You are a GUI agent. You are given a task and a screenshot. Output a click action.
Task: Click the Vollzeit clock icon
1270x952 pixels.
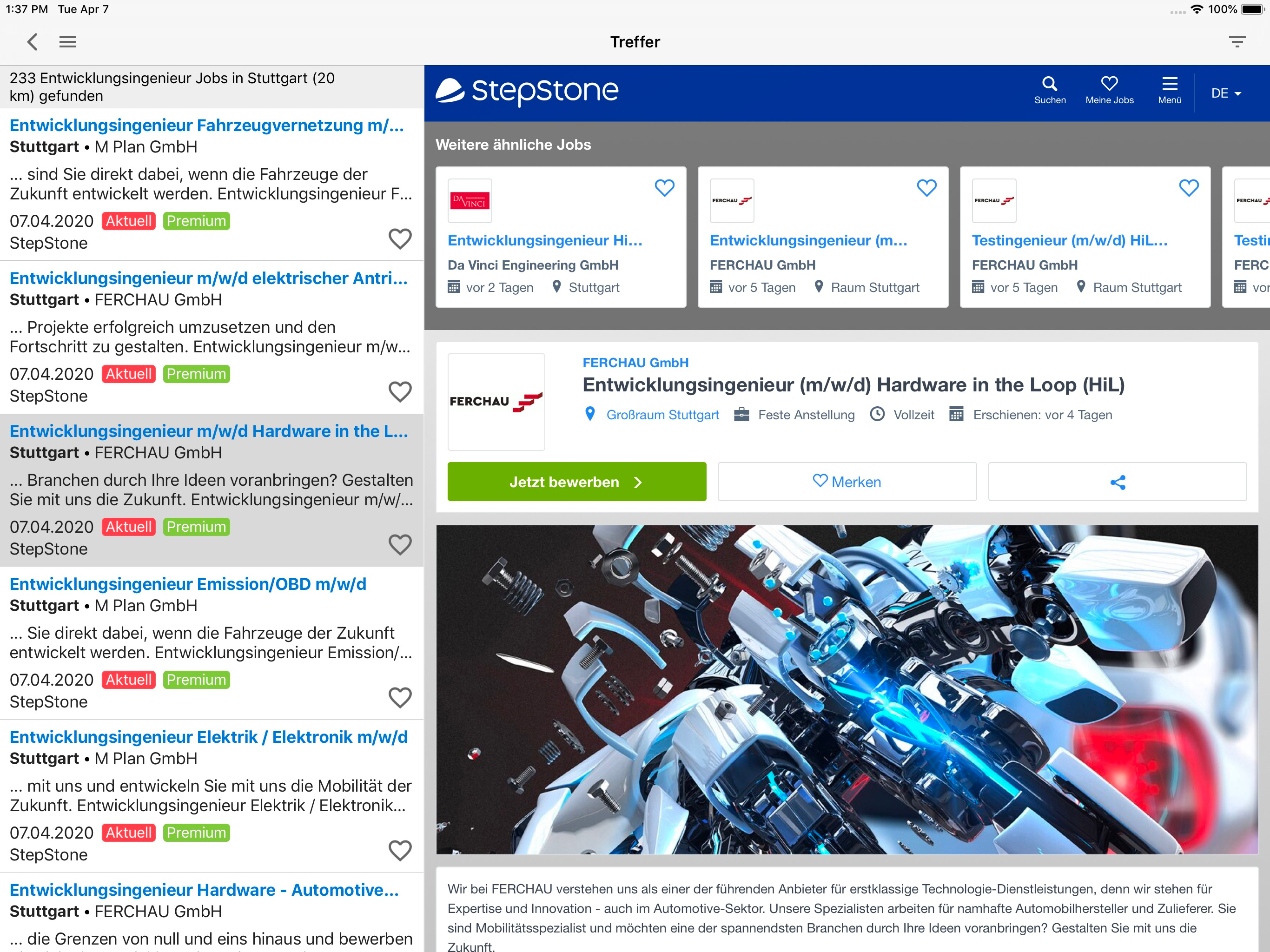click(877, 414)
